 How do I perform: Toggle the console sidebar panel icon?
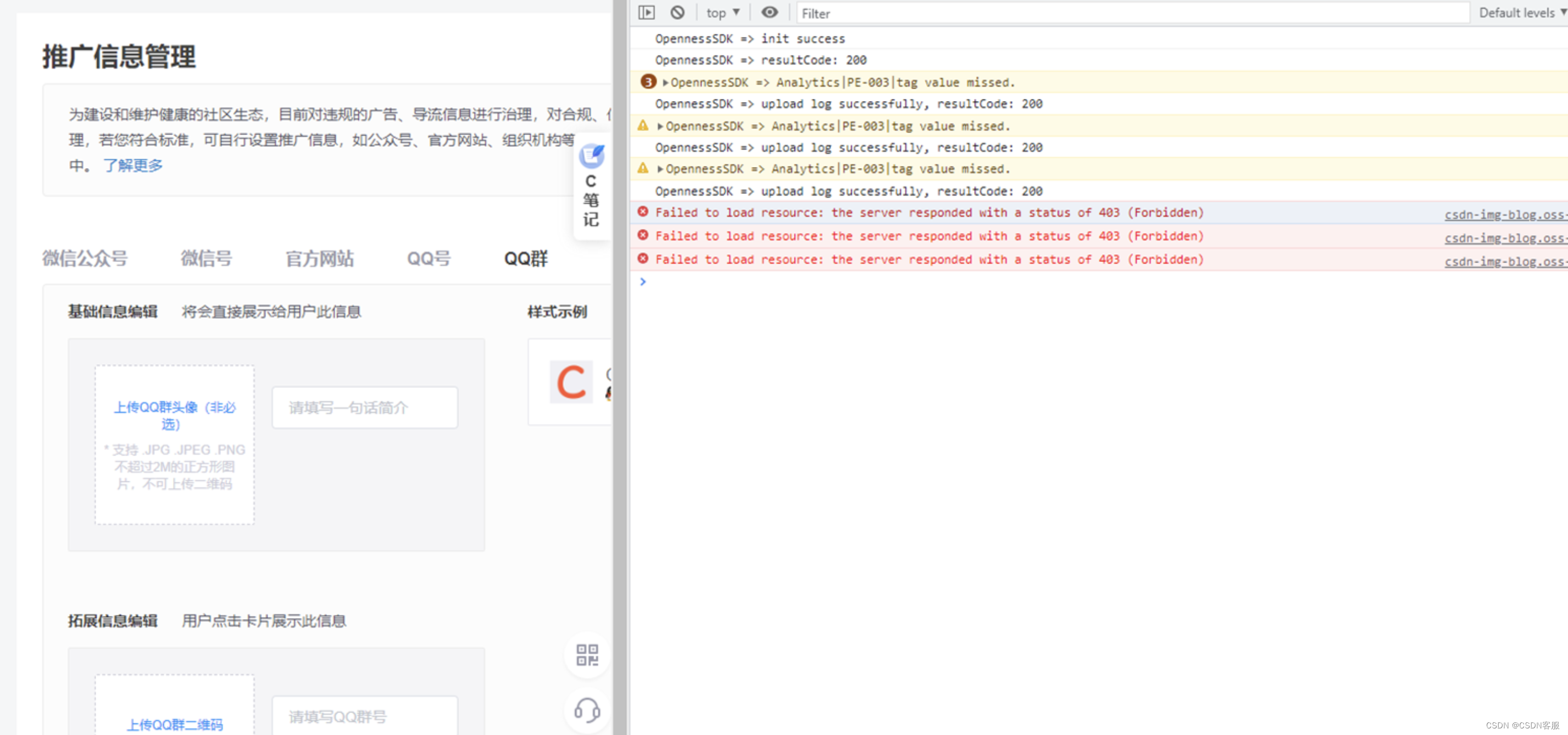pos(647,13)
